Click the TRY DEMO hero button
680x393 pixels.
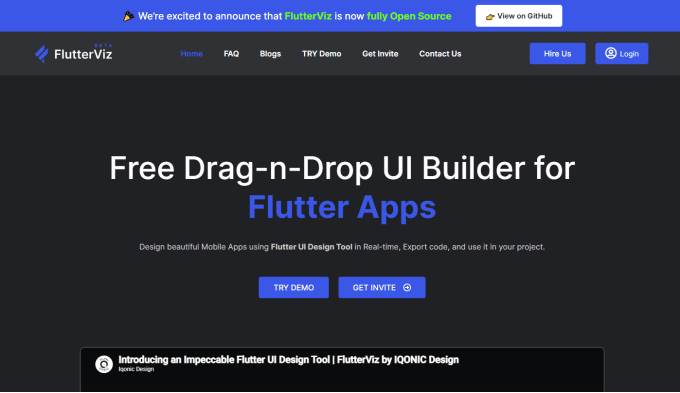(294, 287)
